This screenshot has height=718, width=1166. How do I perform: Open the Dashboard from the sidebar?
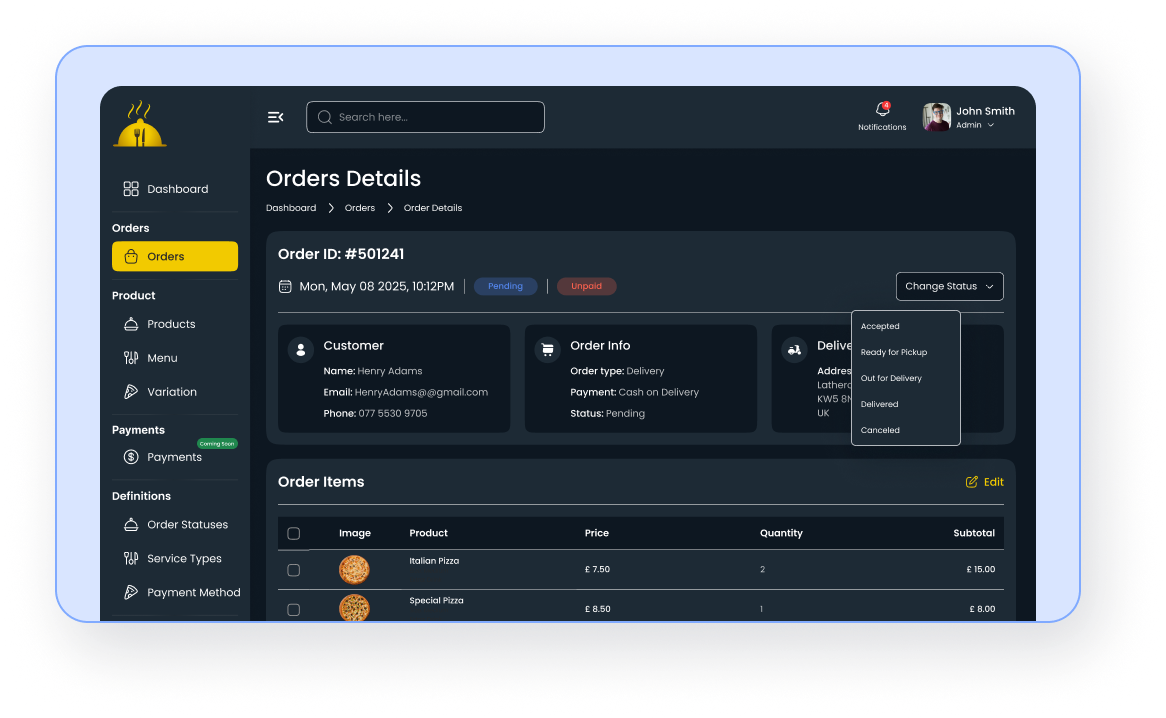[x=177, y=188]
